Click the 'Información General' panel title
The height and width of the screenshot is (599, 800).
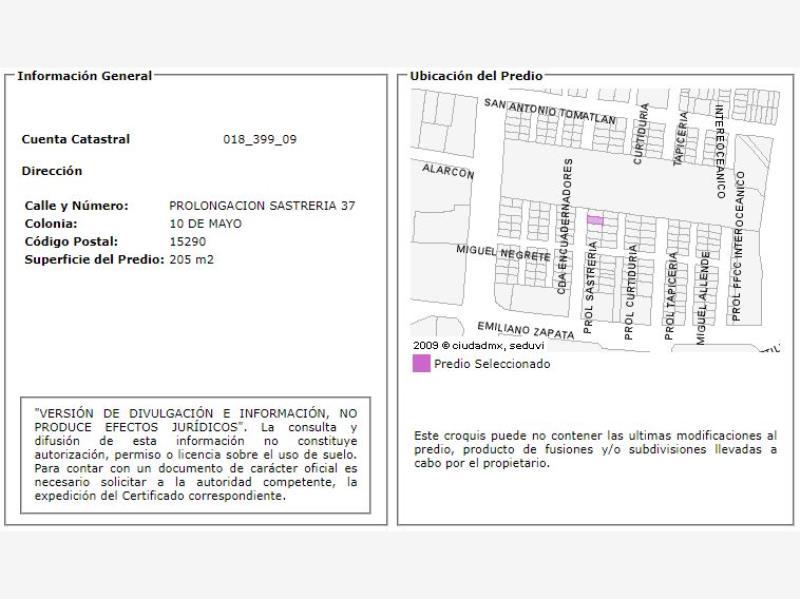pyautogui.click(x=85, y=76)
